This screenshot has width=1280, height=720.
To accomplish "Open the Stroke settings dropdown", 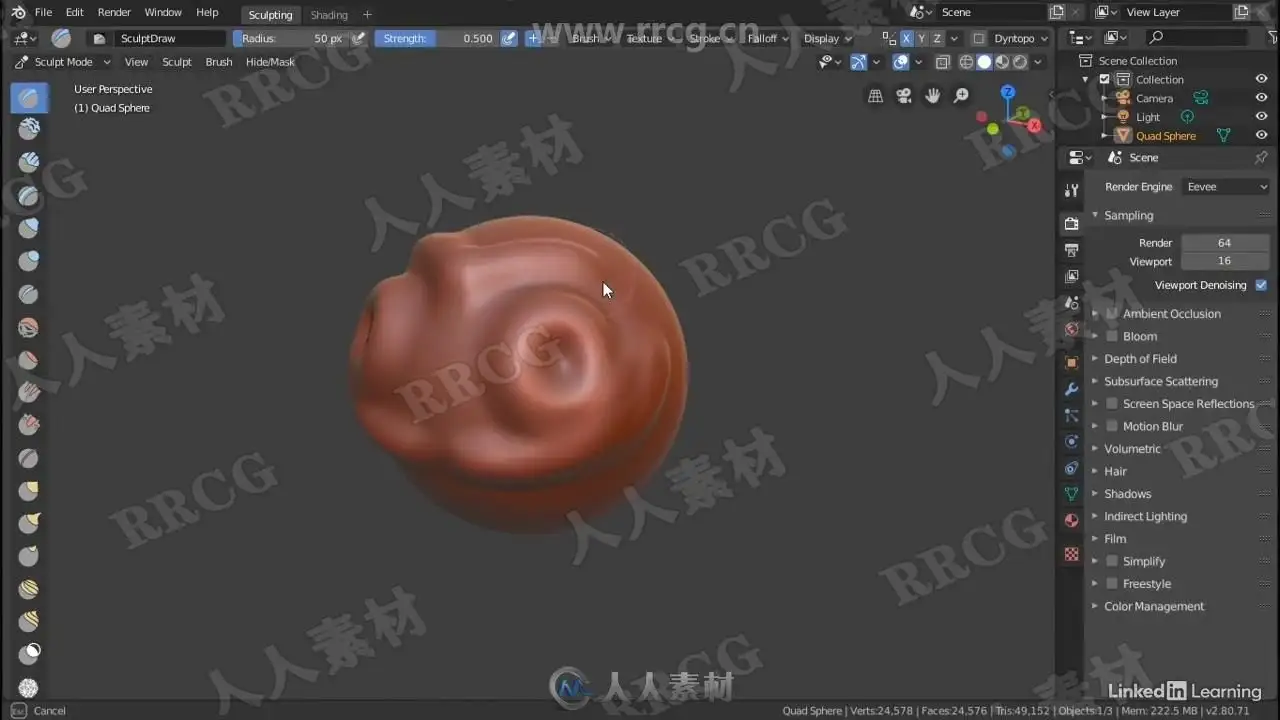I will point(711,38).
